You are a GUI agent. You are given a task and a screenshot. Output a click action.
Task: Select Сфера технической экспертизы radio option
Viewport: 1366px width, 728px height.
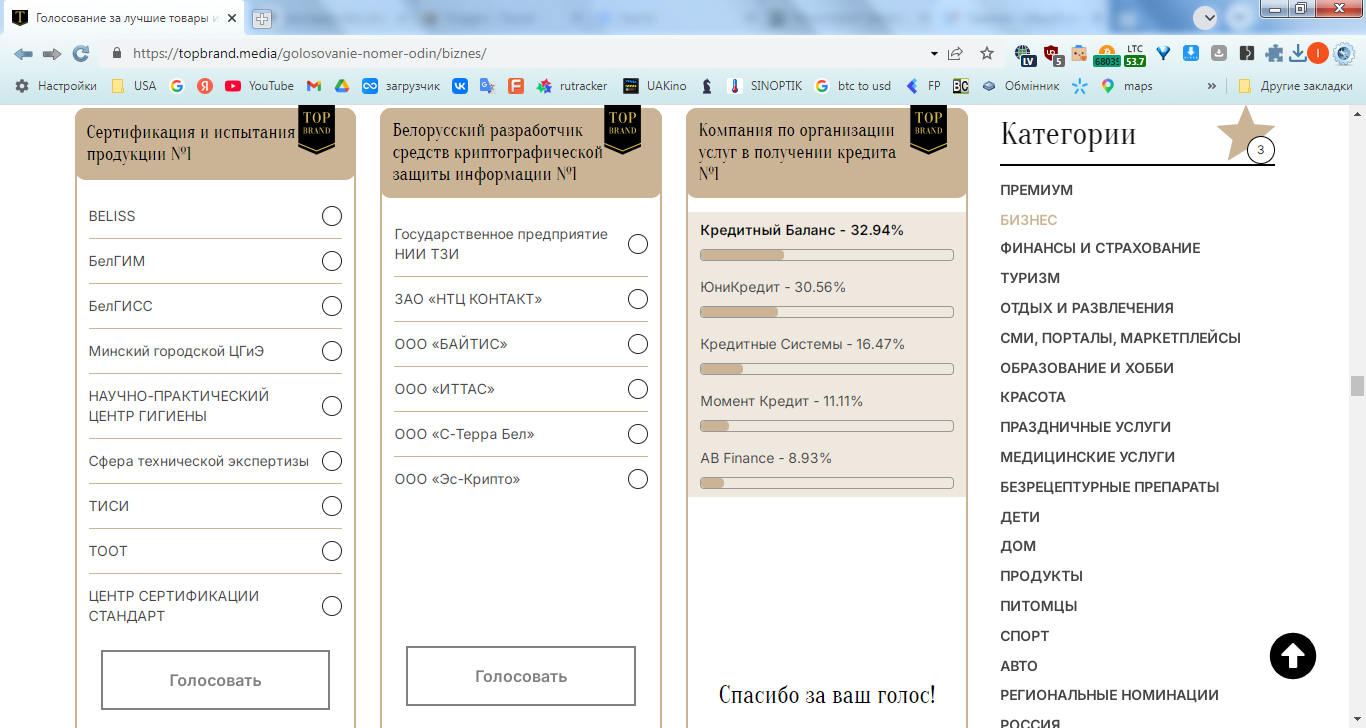click(332, 461)
